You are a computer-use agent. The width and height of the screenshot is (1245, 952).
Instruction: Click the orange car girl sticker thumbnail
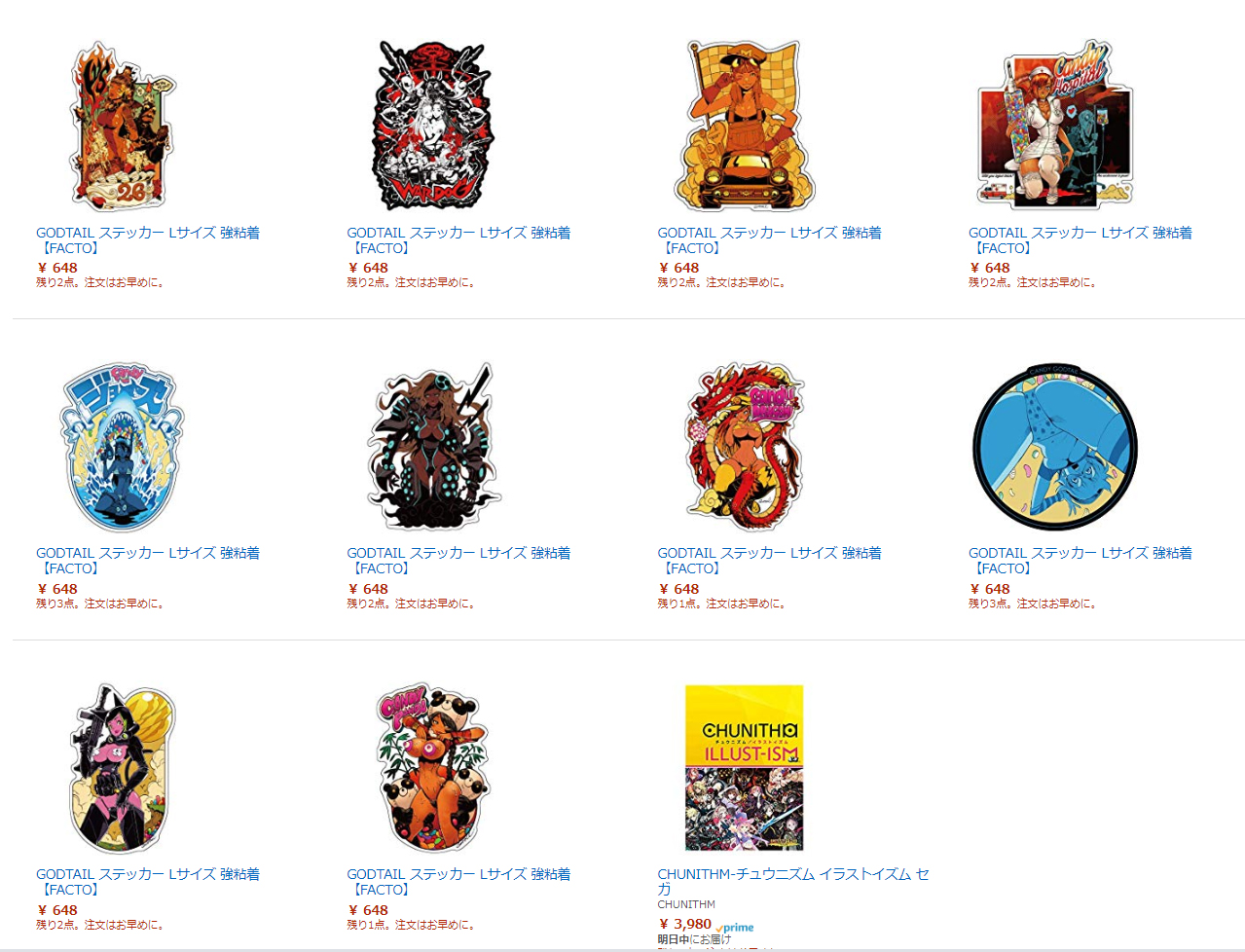[x=745, y=125]
